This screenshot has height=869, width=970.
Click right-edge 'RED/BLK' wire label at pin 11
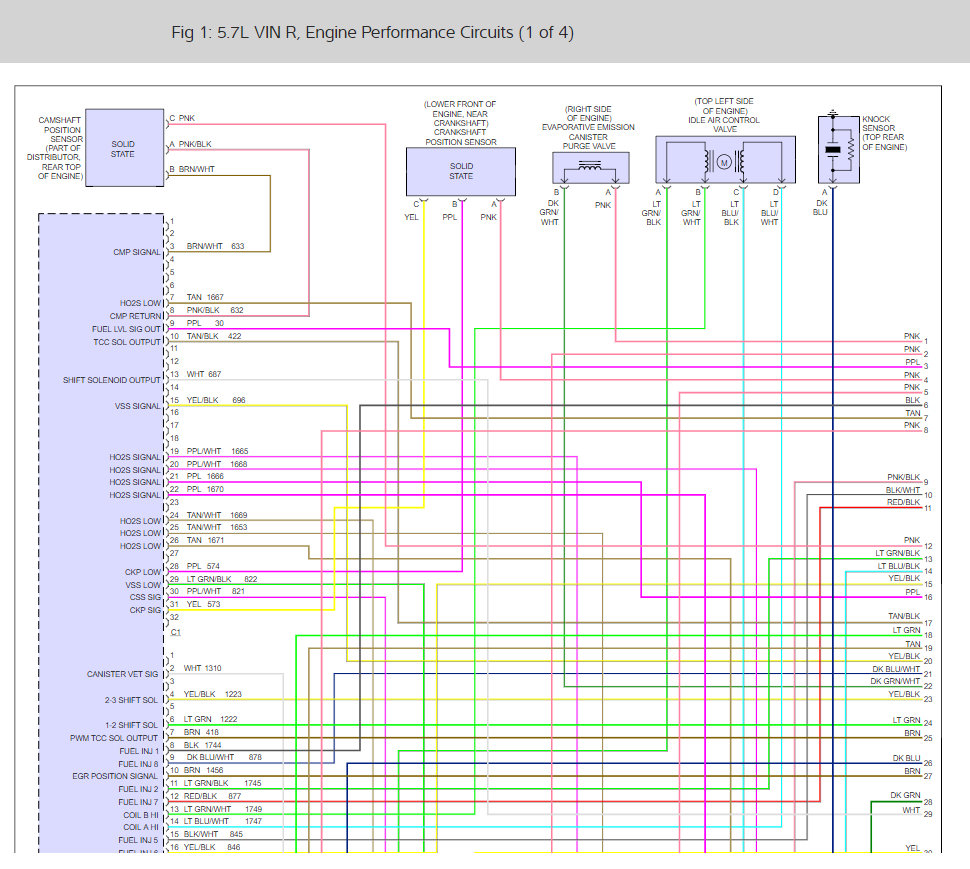click(x=904, y=502)
